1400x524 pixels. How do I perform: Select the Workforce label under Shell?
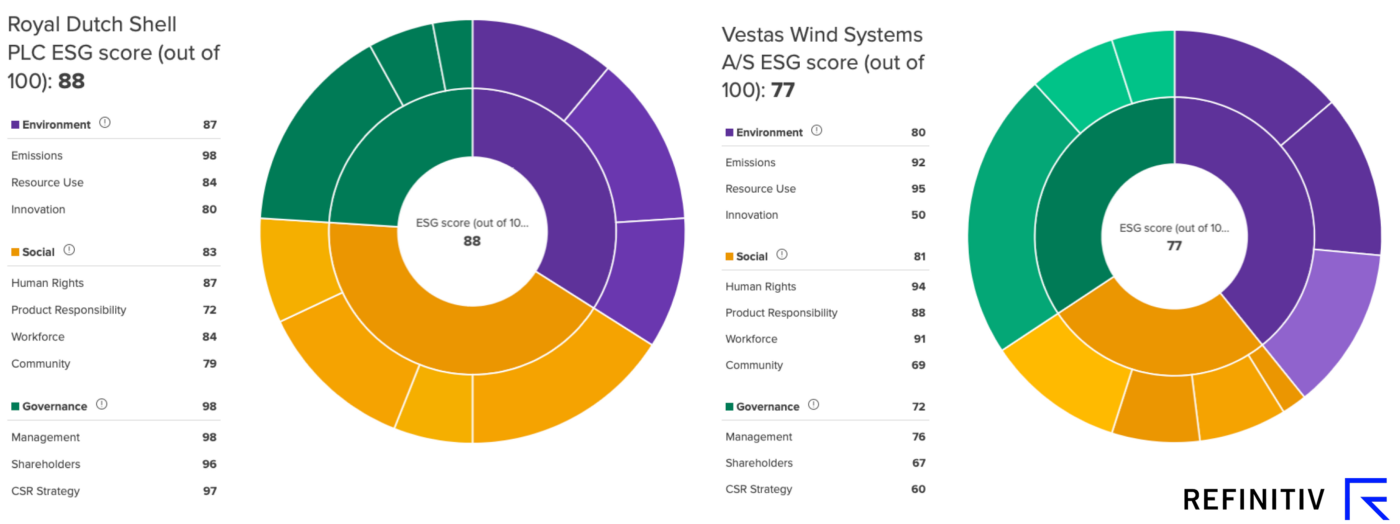click(38, 337)
